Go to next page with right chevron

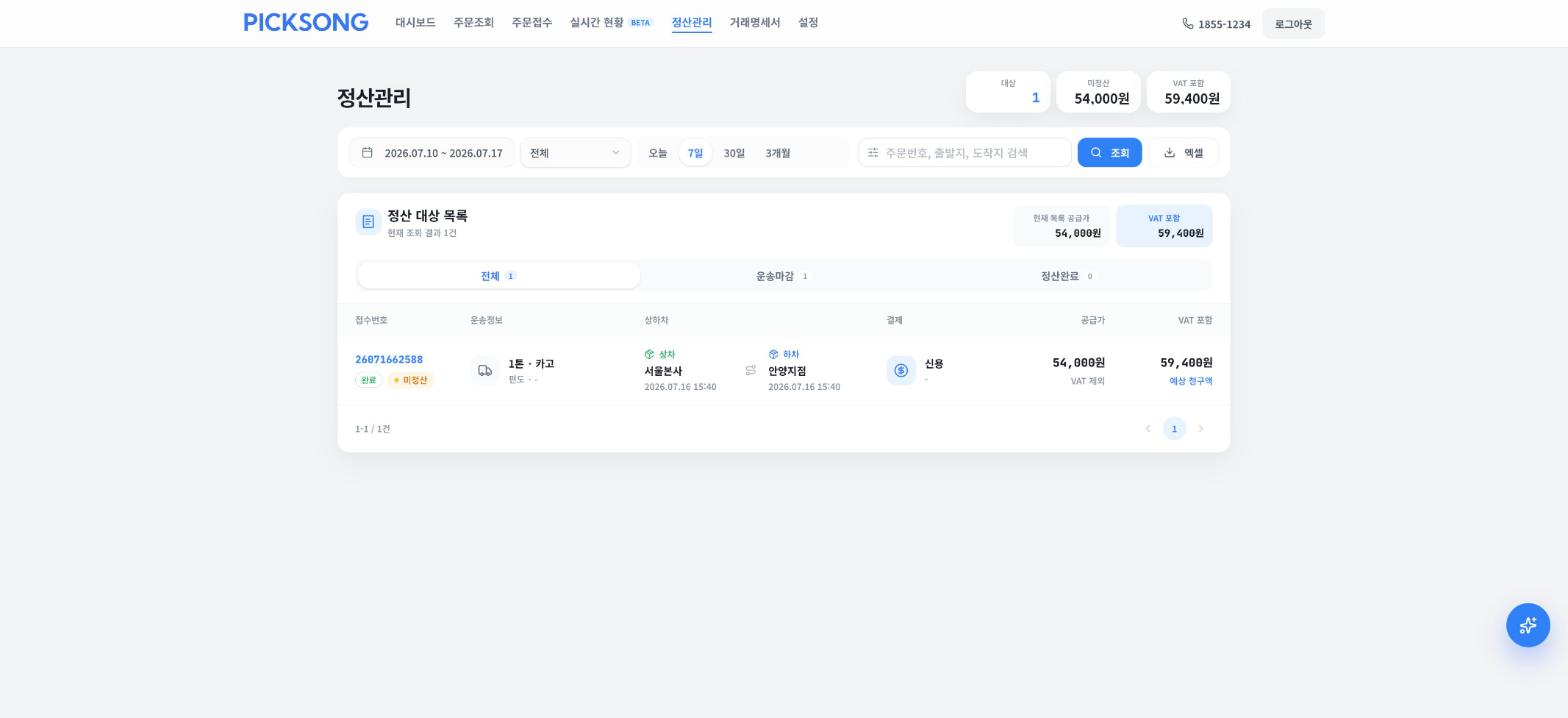tap(1201, 429)
